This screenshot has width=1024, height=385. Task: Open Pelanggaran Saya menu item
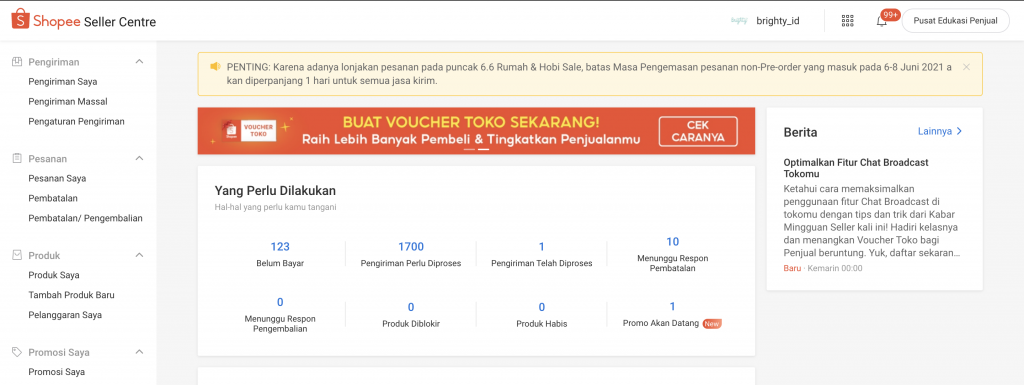65,315
